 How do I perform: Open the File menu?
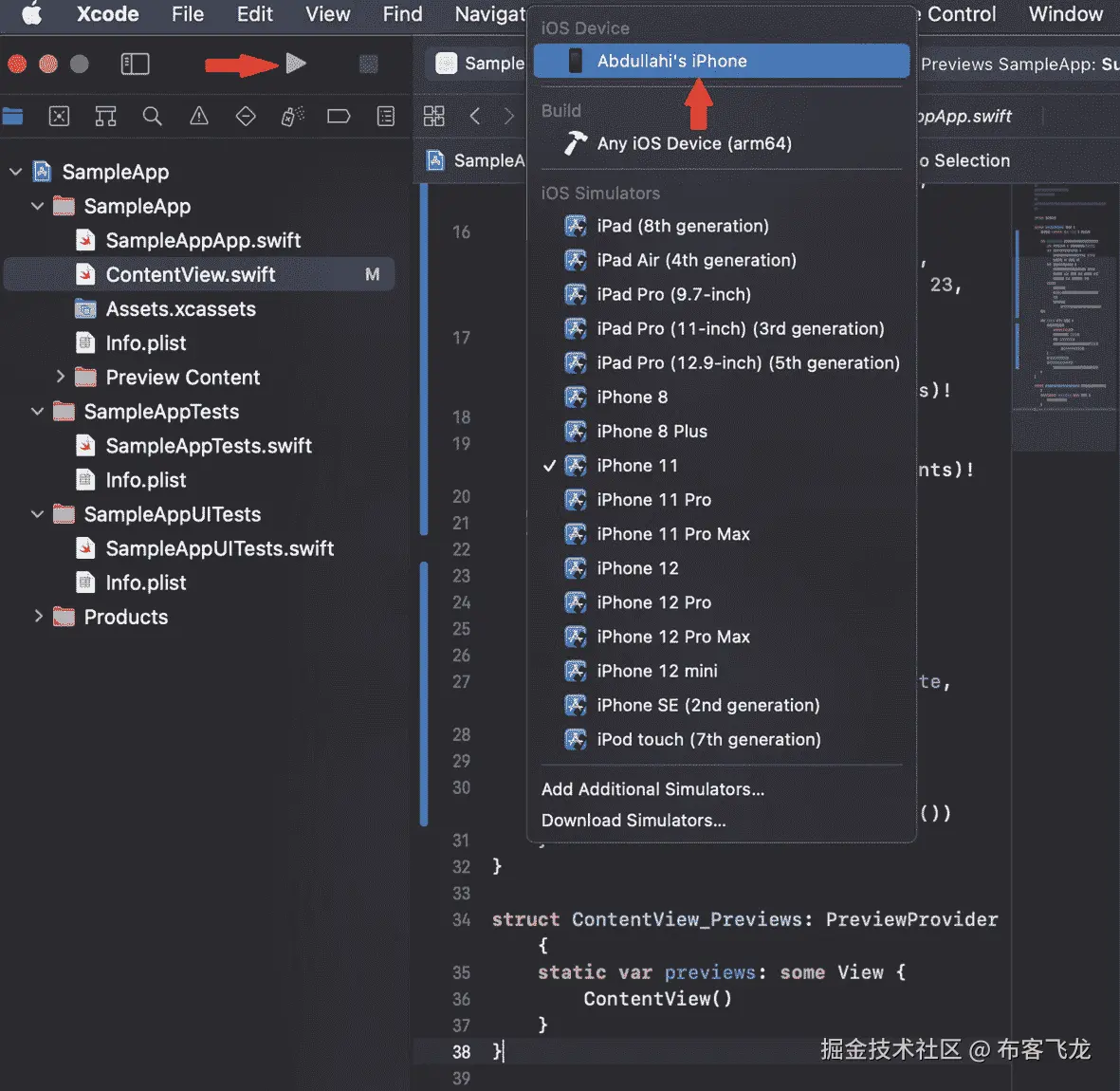[x=187, y=13]
